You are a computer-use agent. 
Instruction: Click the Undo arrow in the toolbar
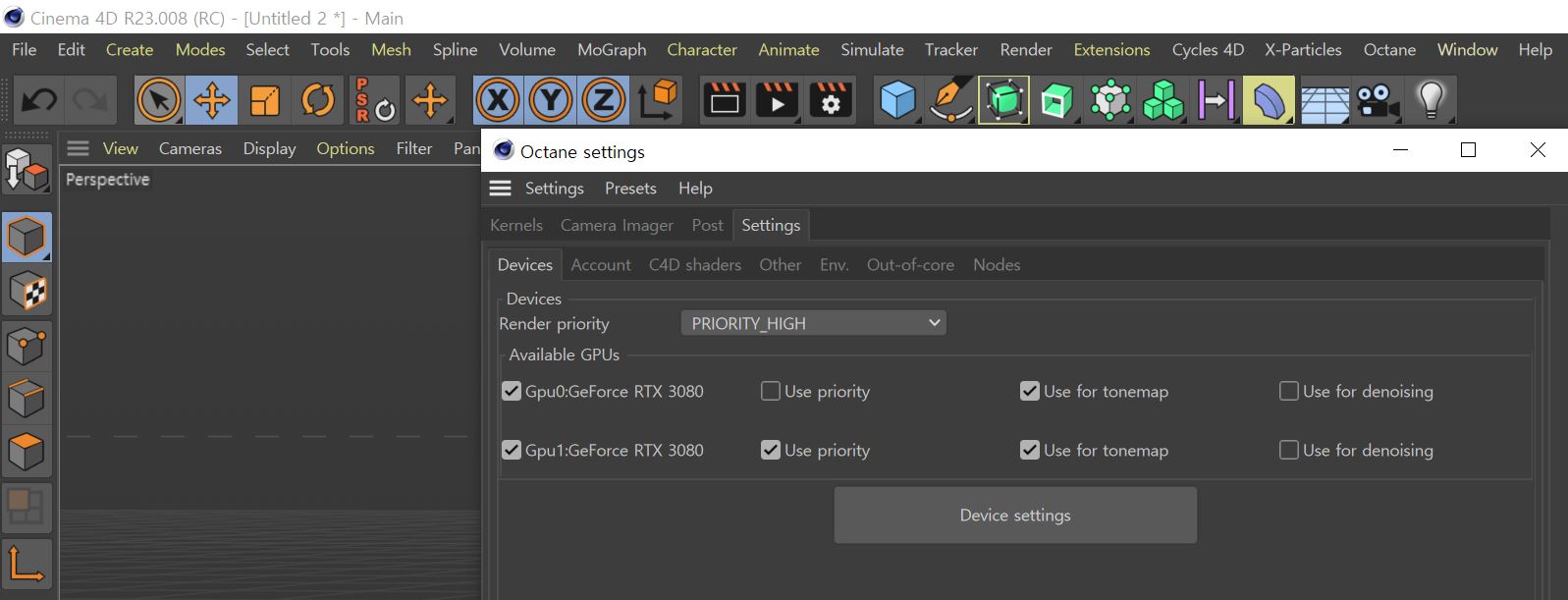tap(39, 100)
